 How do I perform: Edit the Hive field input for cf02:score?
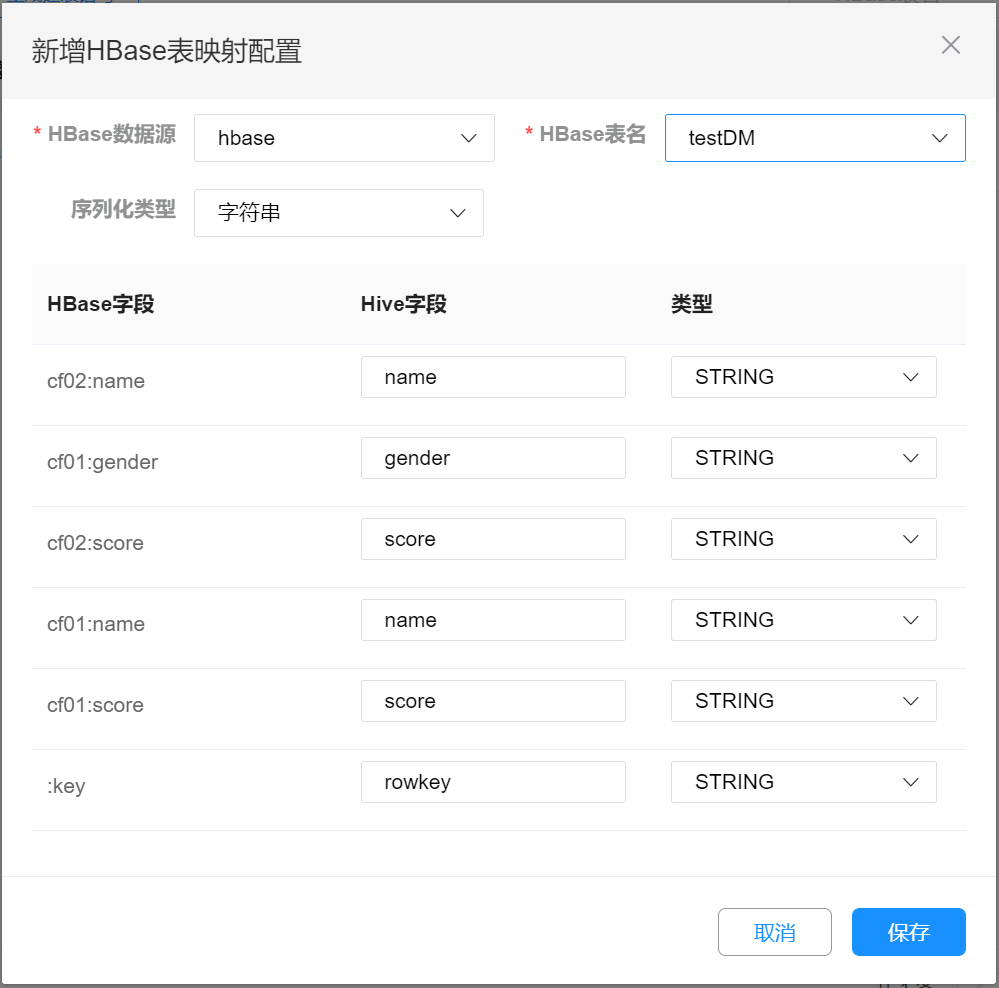click(493, 539)
